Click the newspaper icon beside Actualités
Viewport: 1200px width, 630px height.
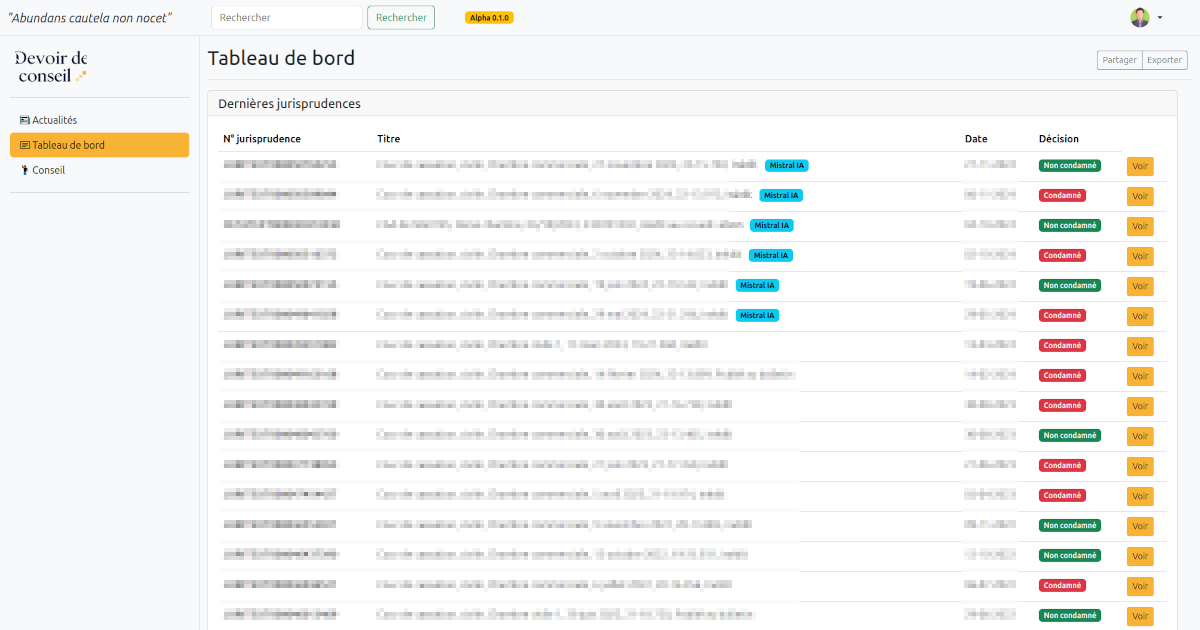(25, 120)
